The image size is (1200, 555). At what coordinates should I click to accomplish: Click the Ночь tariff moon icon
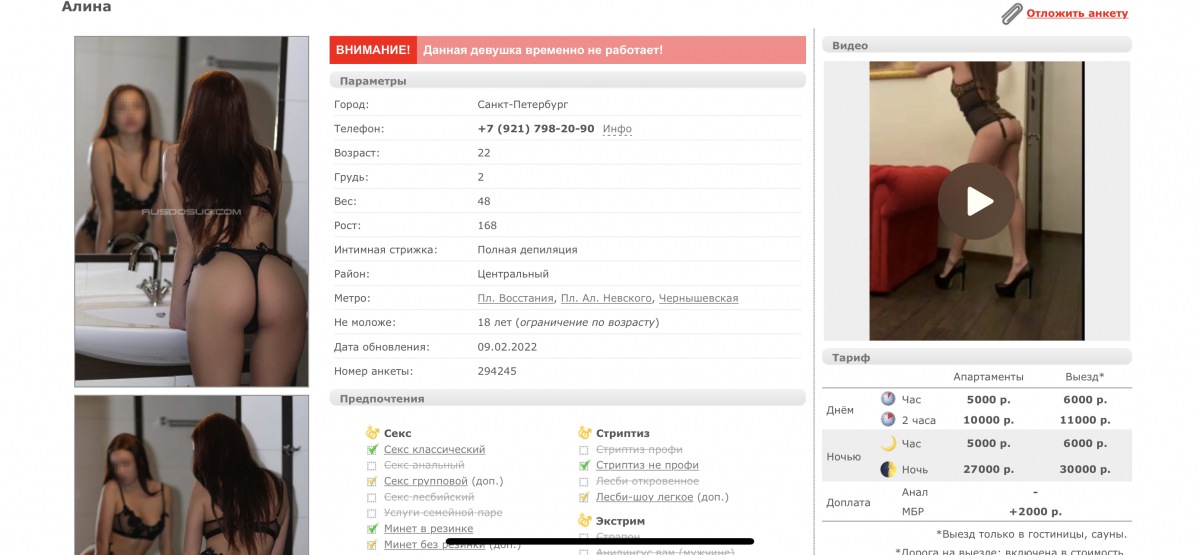[888, 469]
